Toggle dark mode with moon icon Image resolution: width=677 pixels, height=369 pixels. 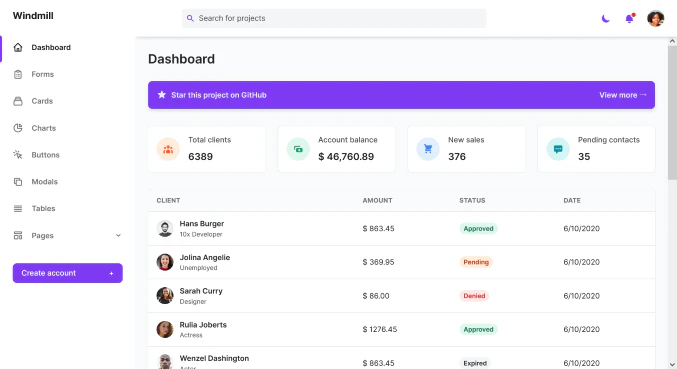pyautogui.click(x=606, y=19)
